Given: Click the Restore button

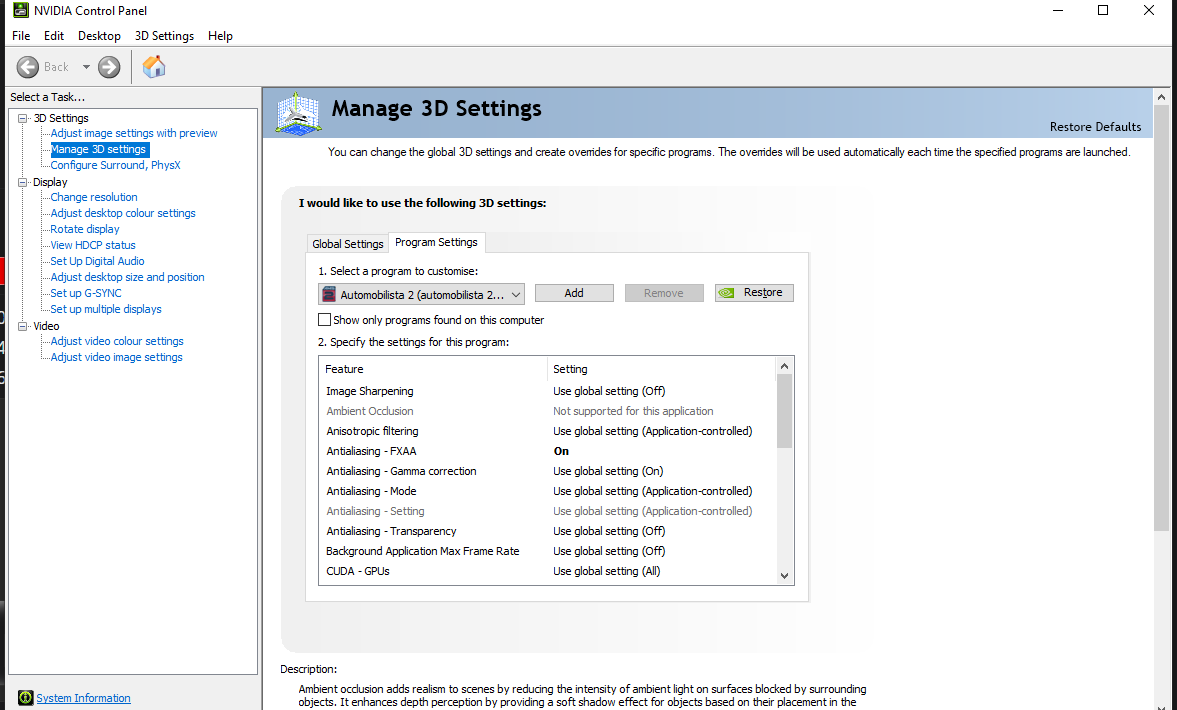Looking at the screenshot, I should point(754,293).
